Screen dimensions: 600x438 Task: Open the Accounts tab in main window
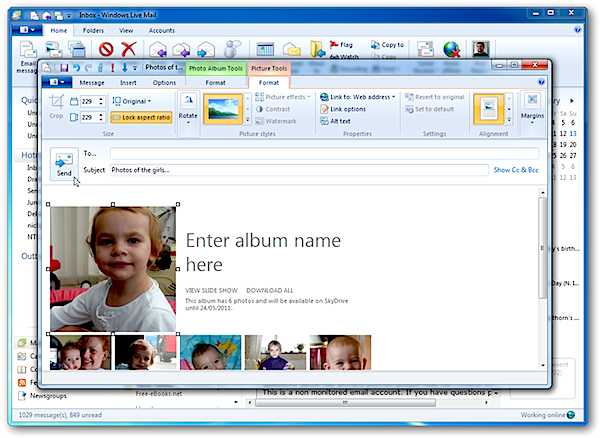(161, 31)
